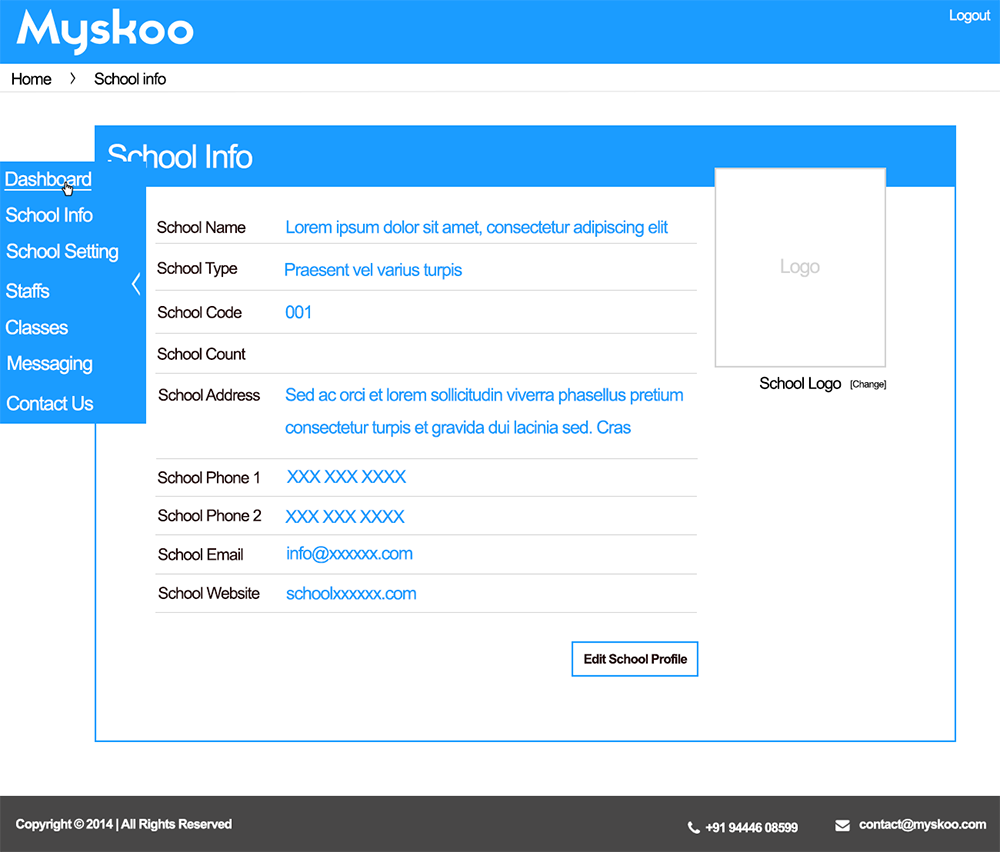Open Dashboard from the sidebar menu
The width and height of the screenshot is (1000, 852).
pos(48,179)
